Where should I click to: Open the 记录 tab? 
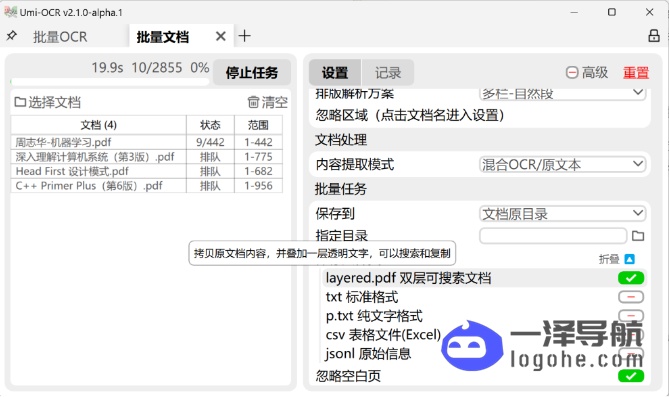coord(388,73)
